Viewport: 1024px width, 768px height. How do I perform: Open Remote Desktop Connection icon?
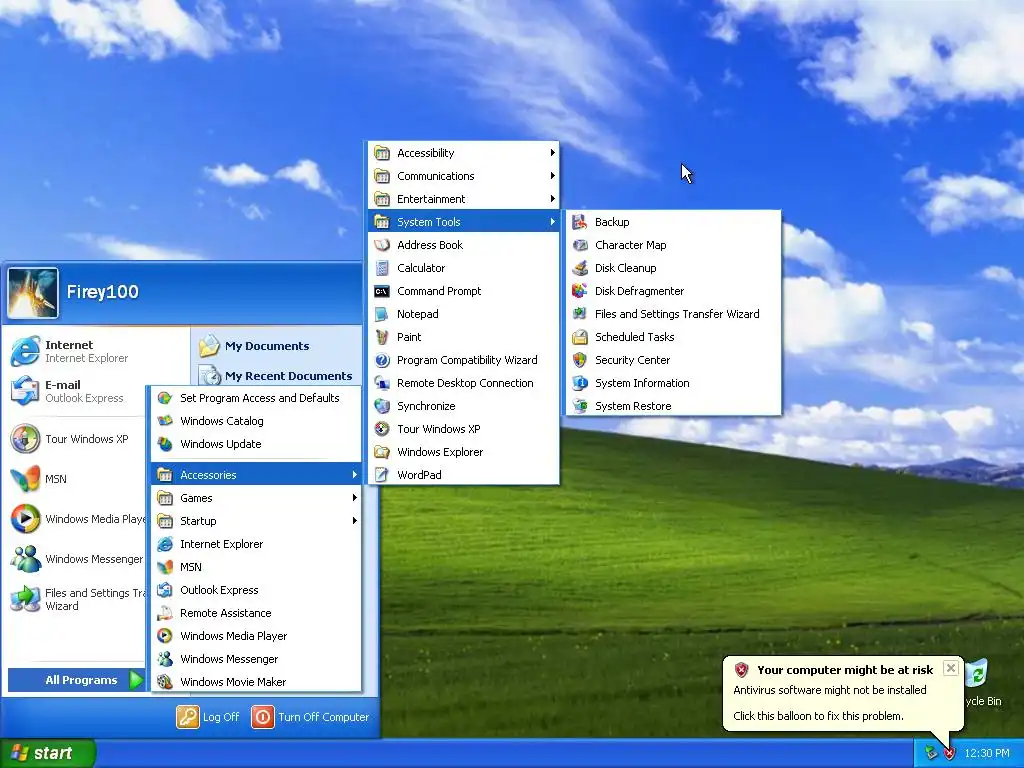coord(382,383)
